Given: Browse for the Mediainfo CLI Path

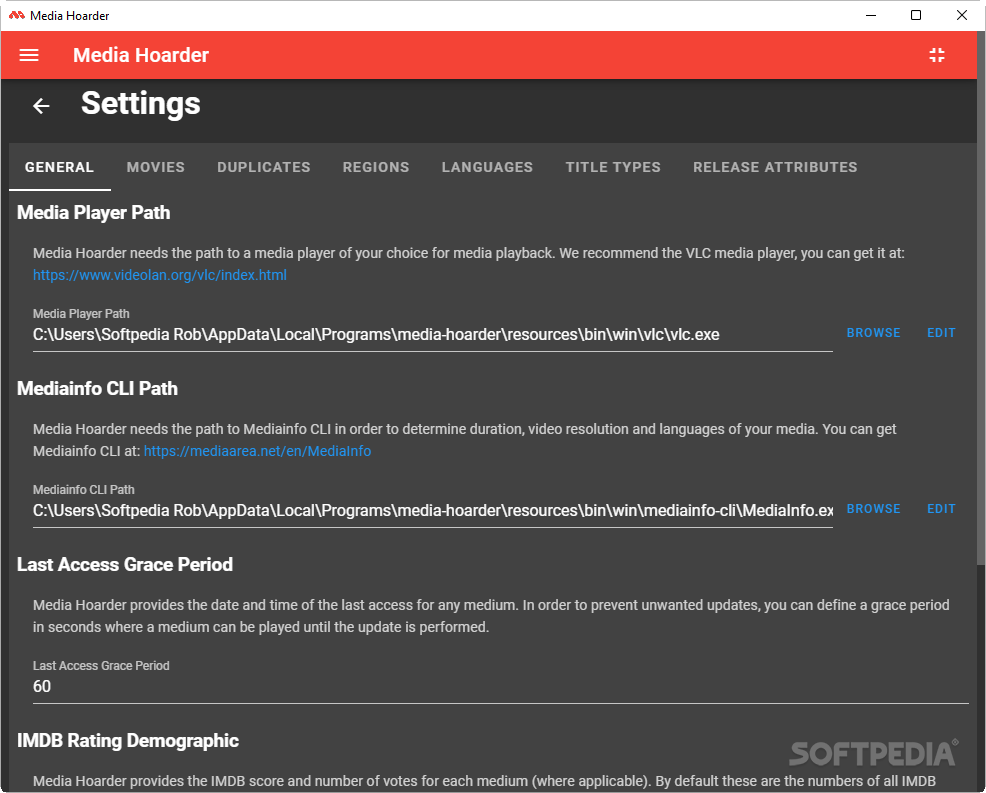Looking at the screenshot, I should (873, 509).
